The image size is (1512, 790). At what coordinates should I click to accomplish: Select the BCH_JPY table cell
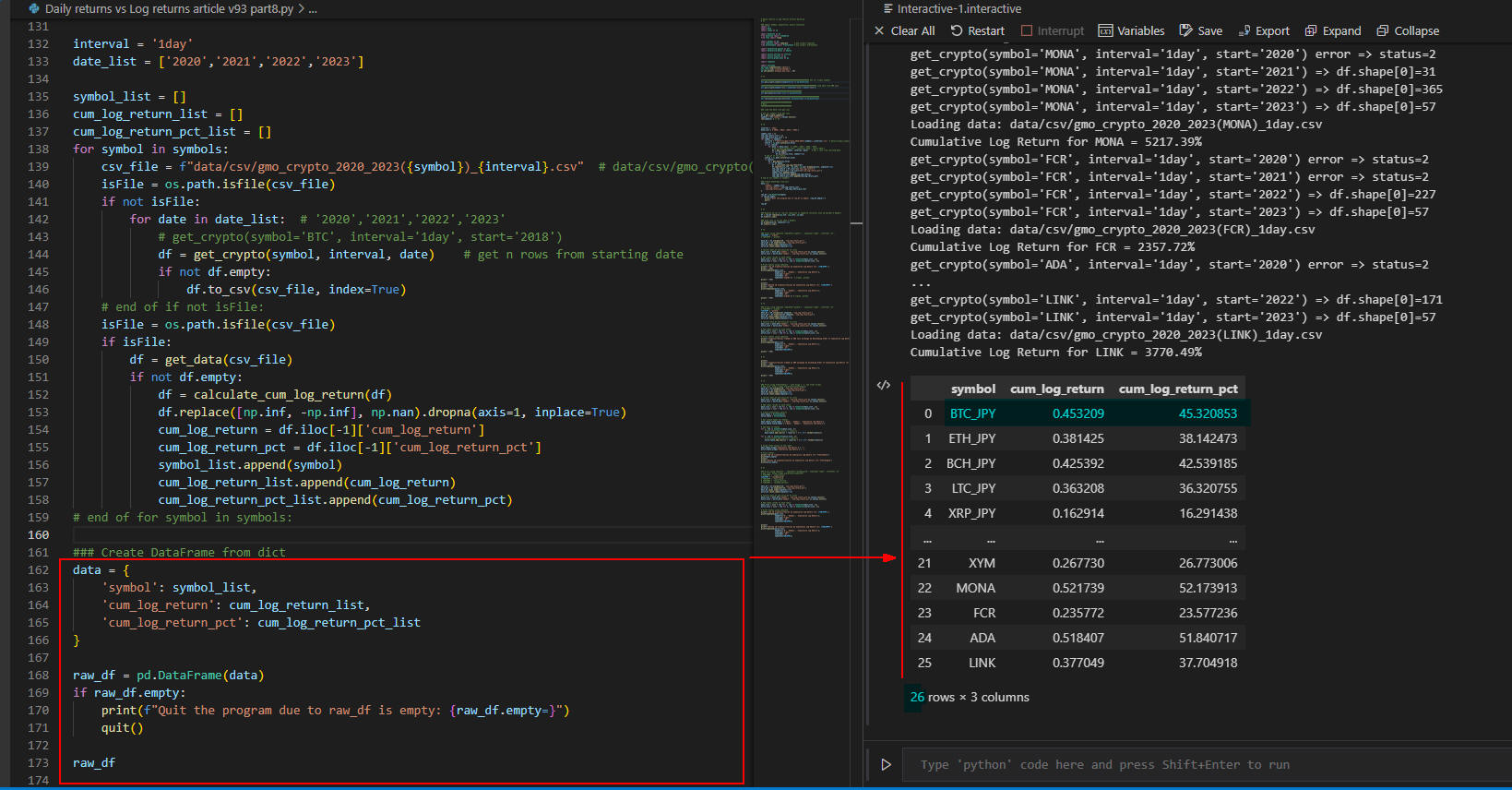[x=971, y=463]
